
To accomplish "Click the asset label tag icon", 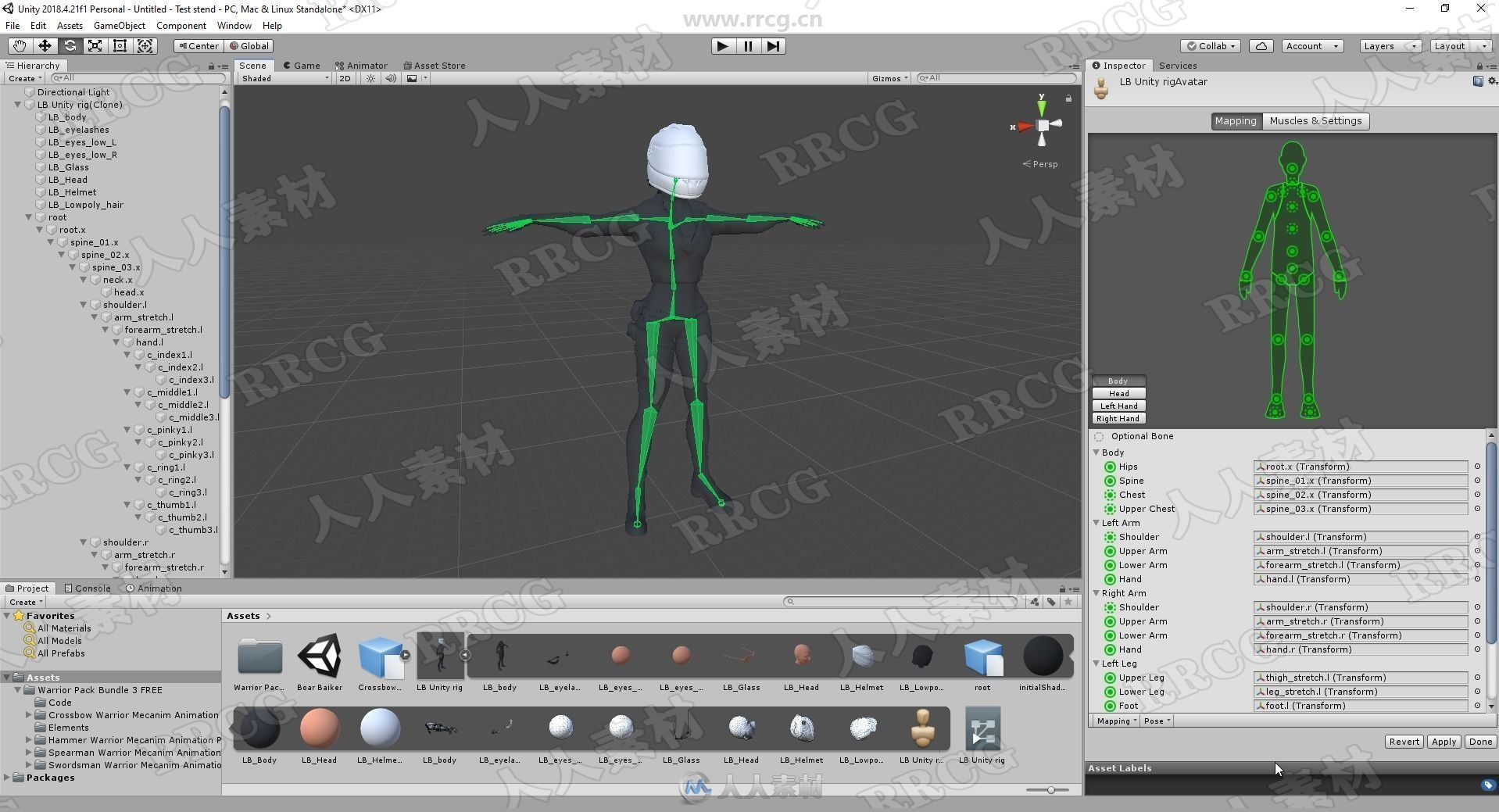I will point(1487,785).
